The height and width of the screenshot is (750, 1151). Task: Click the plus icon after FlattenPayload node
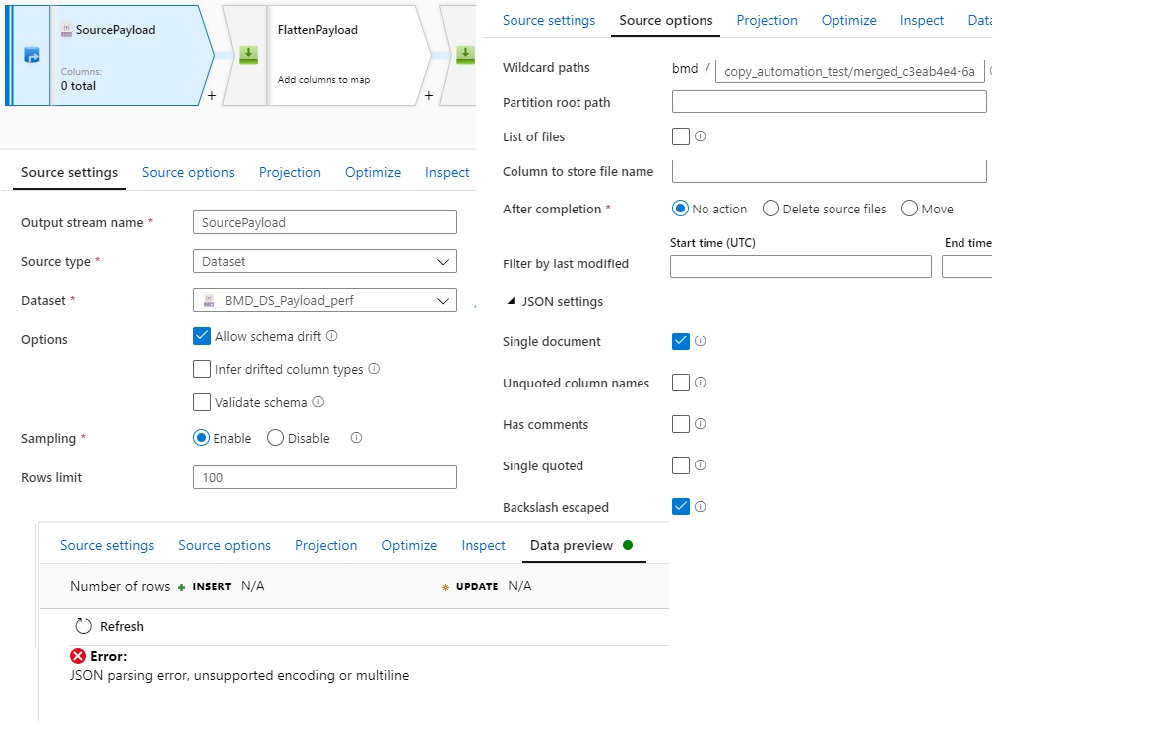(x=429, y=96)
